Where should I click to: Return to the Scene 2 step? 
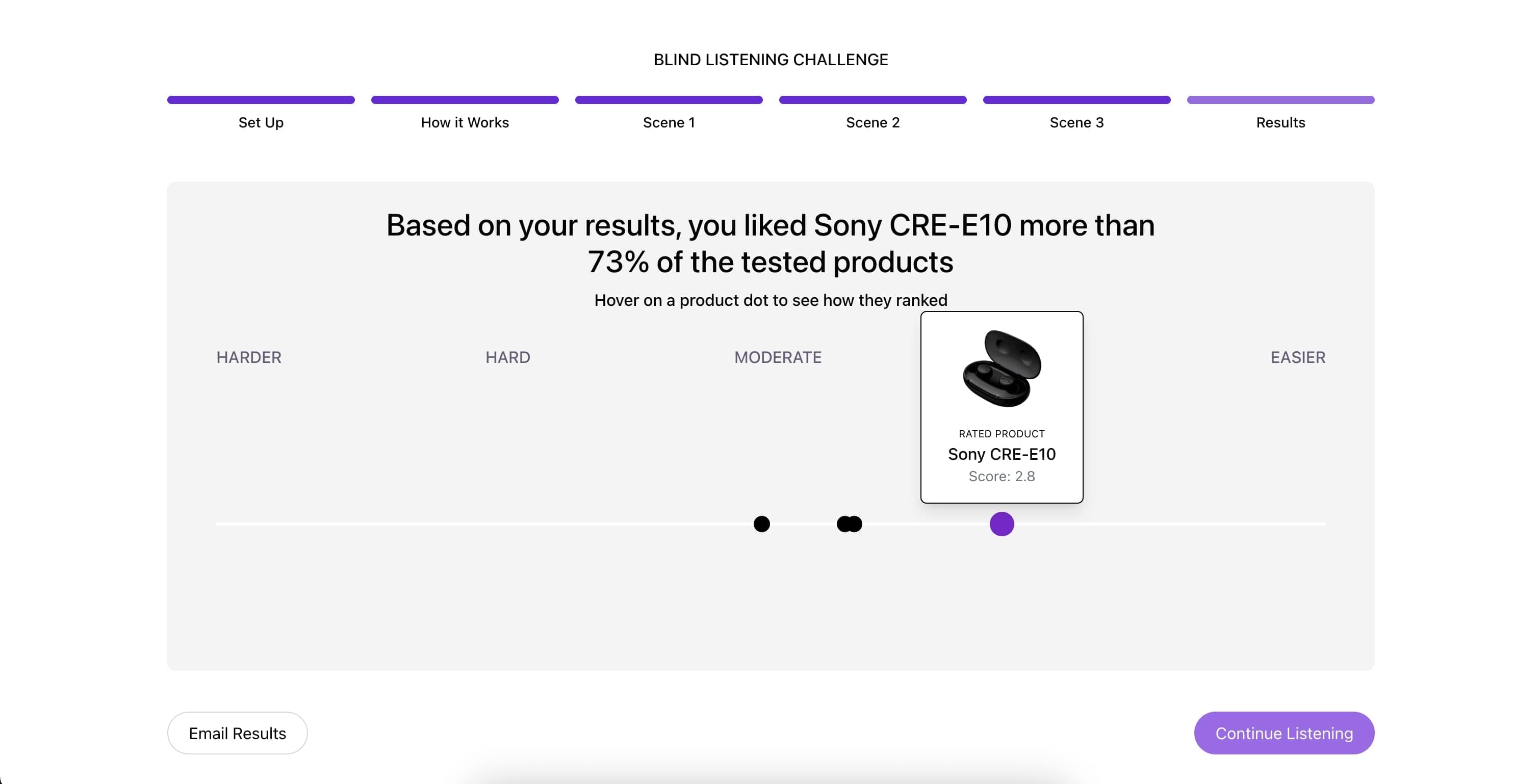[x=873, y=122]
